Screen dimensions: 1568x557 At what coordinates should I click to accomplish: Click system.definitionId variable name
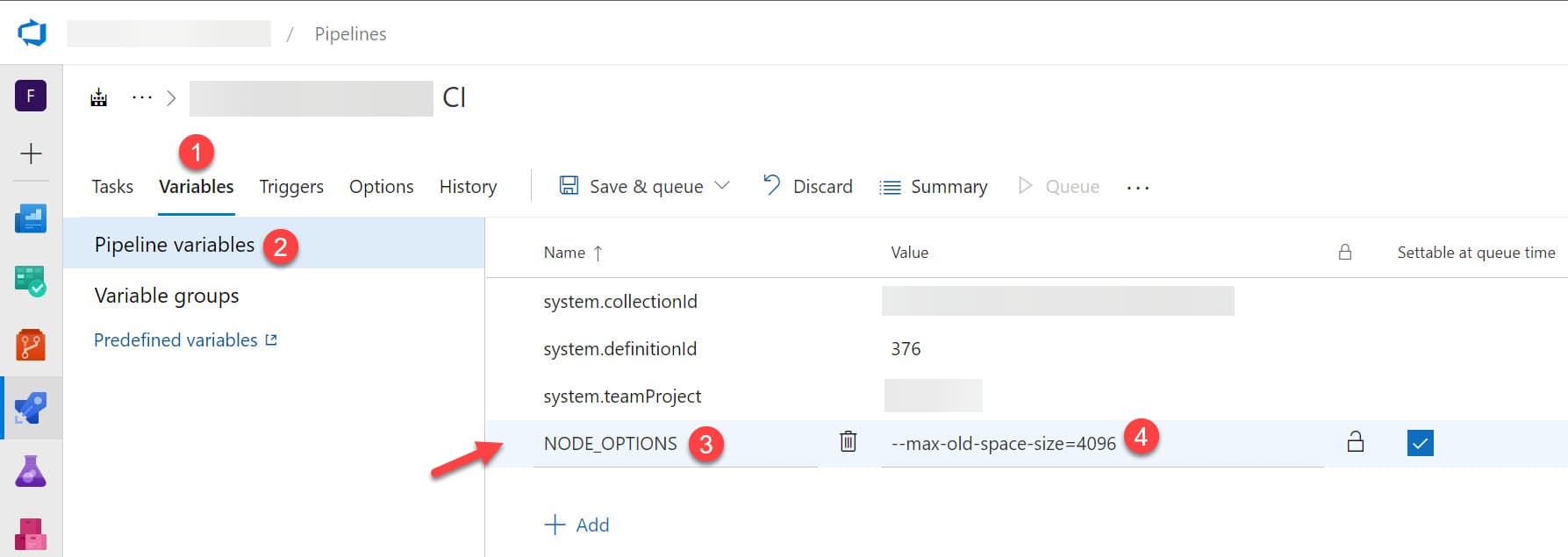coord(620,349)
